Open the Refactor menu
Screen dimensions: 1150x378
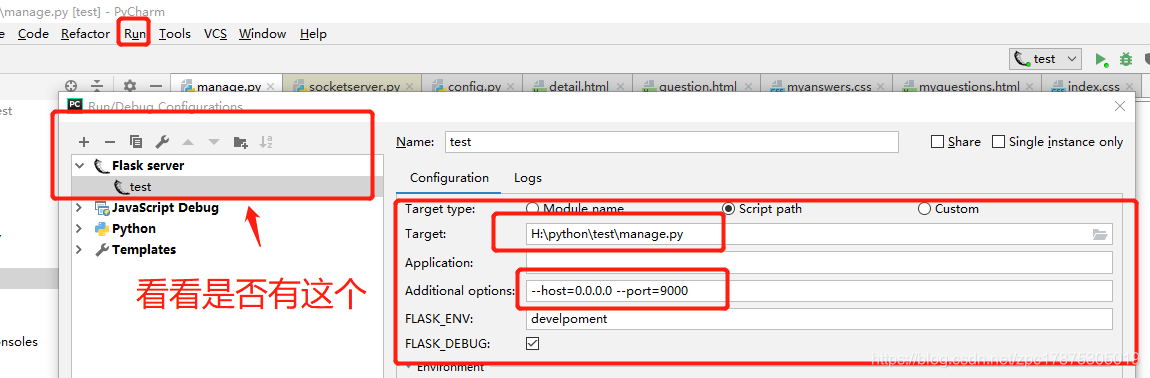[85, 34]
